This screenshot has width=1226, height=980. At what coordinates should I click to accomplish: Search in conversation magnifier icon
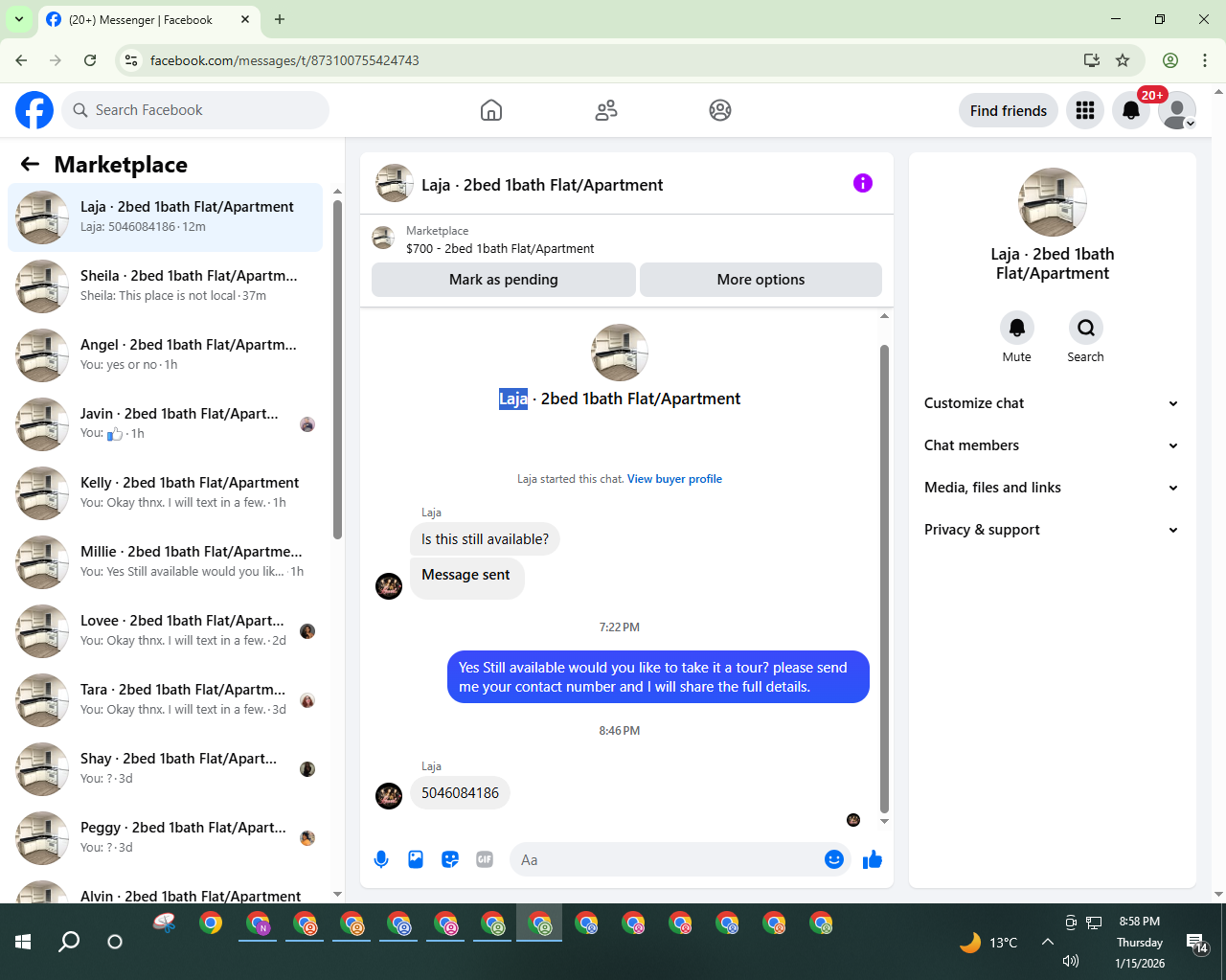pyautogui.click(x=1086, y=328)
